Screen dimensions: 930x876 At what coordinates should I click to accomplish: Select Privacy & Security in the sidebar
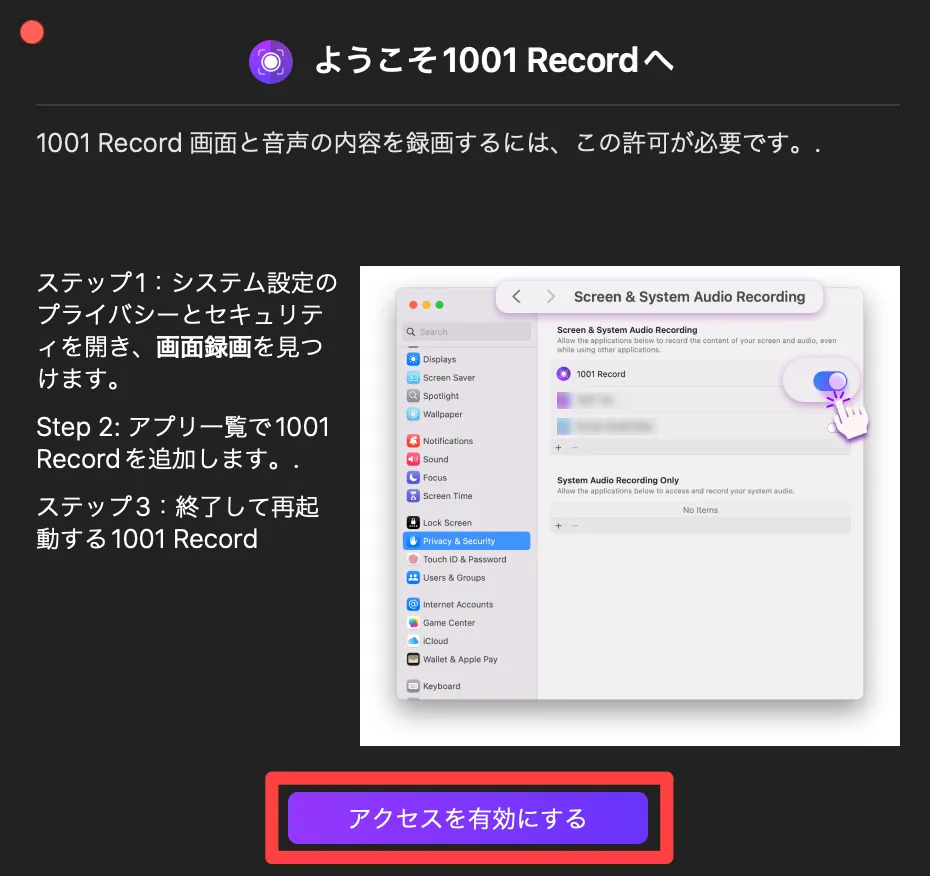(466, 541)
